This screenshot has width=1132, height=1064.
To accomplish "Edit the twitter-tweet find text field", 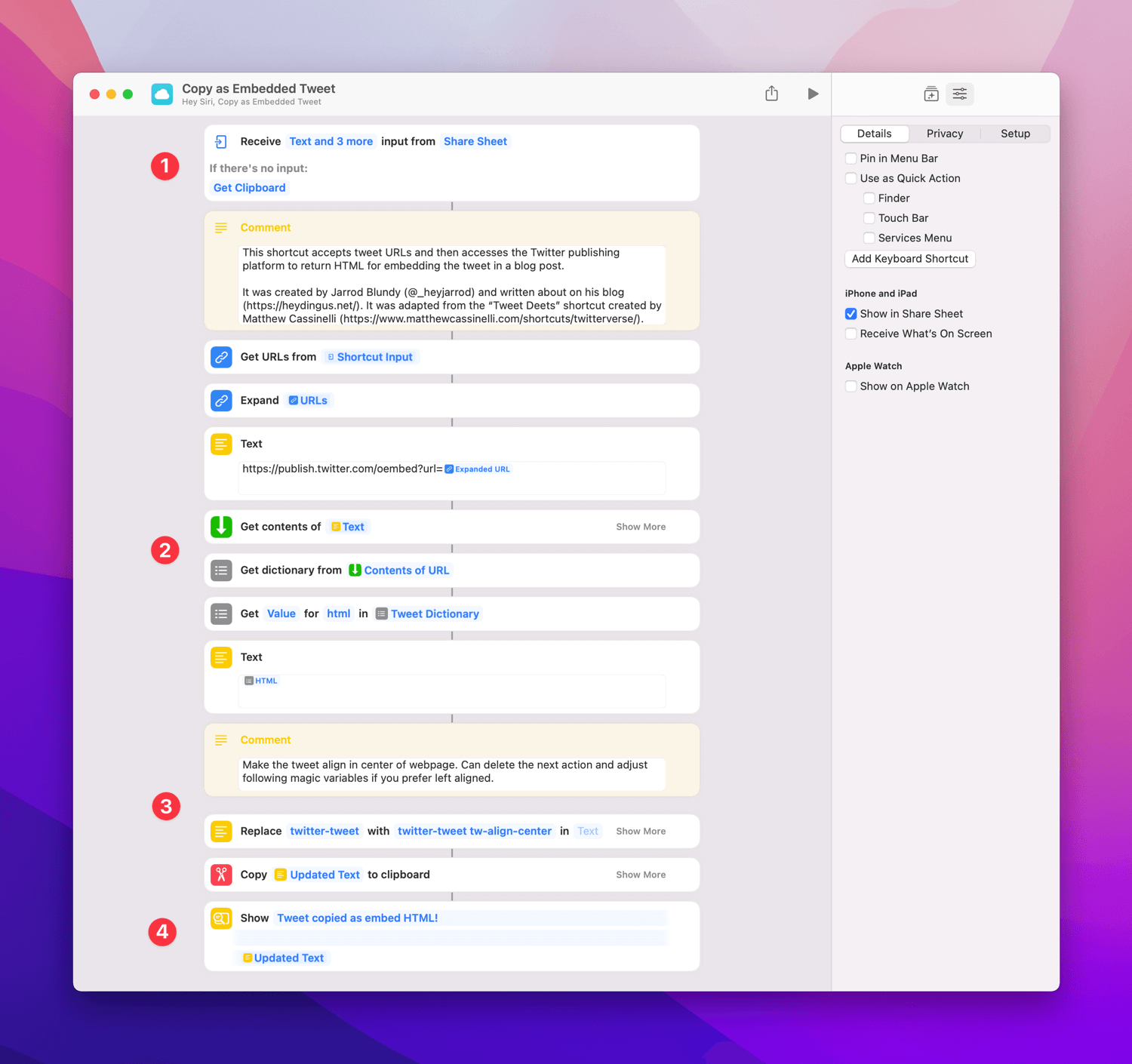I will 325,832.
